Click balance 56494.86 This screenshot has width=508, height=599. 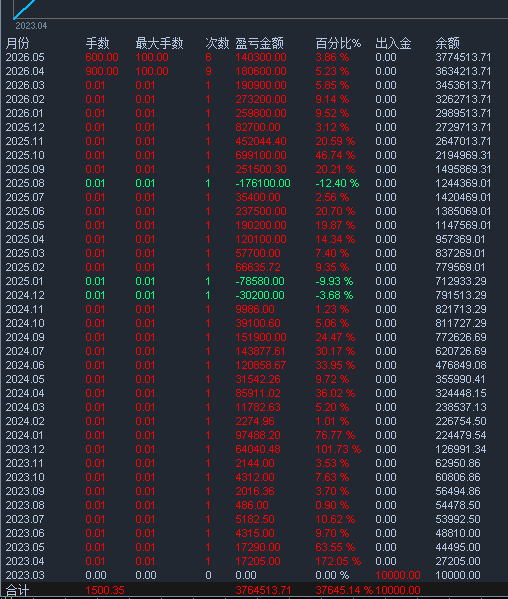tap(458, 492)
